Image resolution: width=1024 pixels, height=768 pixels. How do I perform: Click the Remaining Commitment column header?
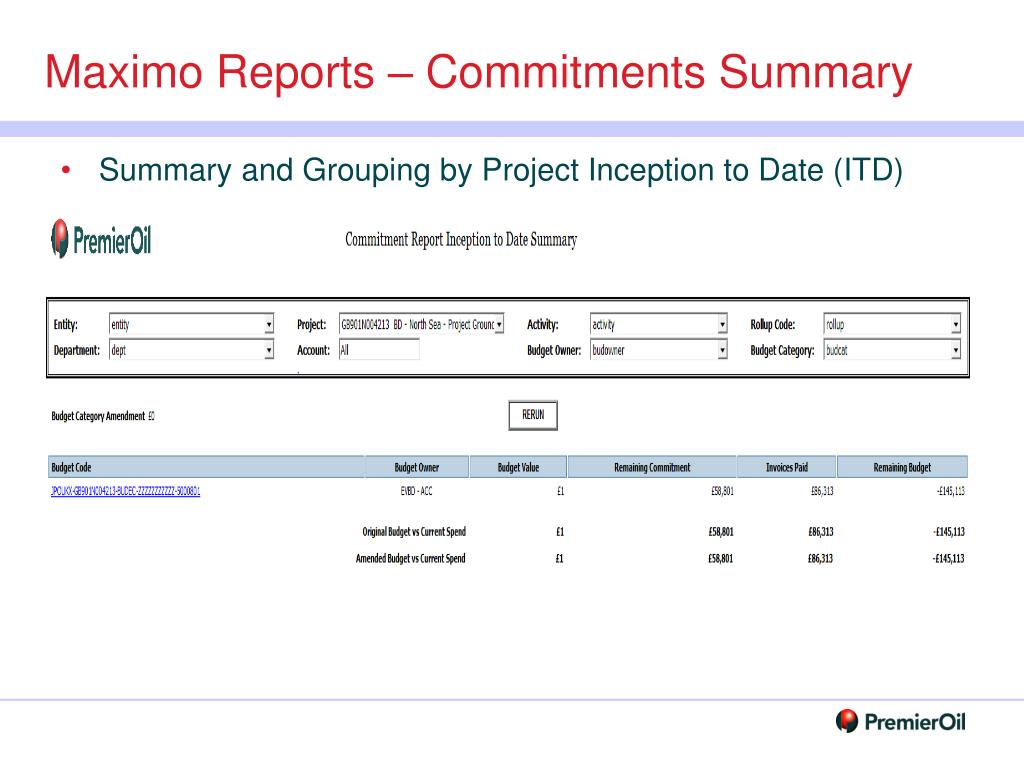652,467
